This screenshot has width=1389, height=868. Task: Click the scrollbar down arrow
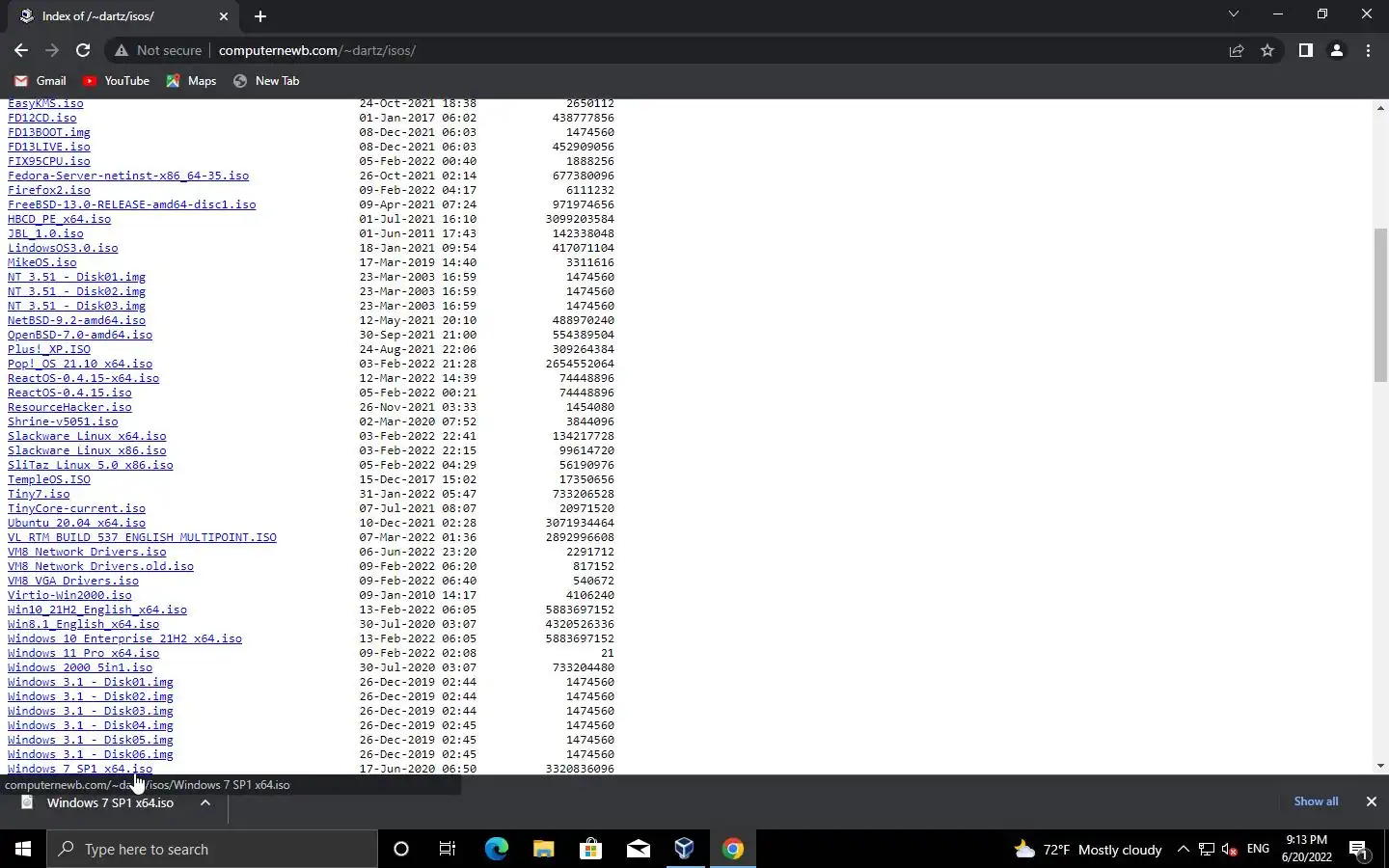1380,766
